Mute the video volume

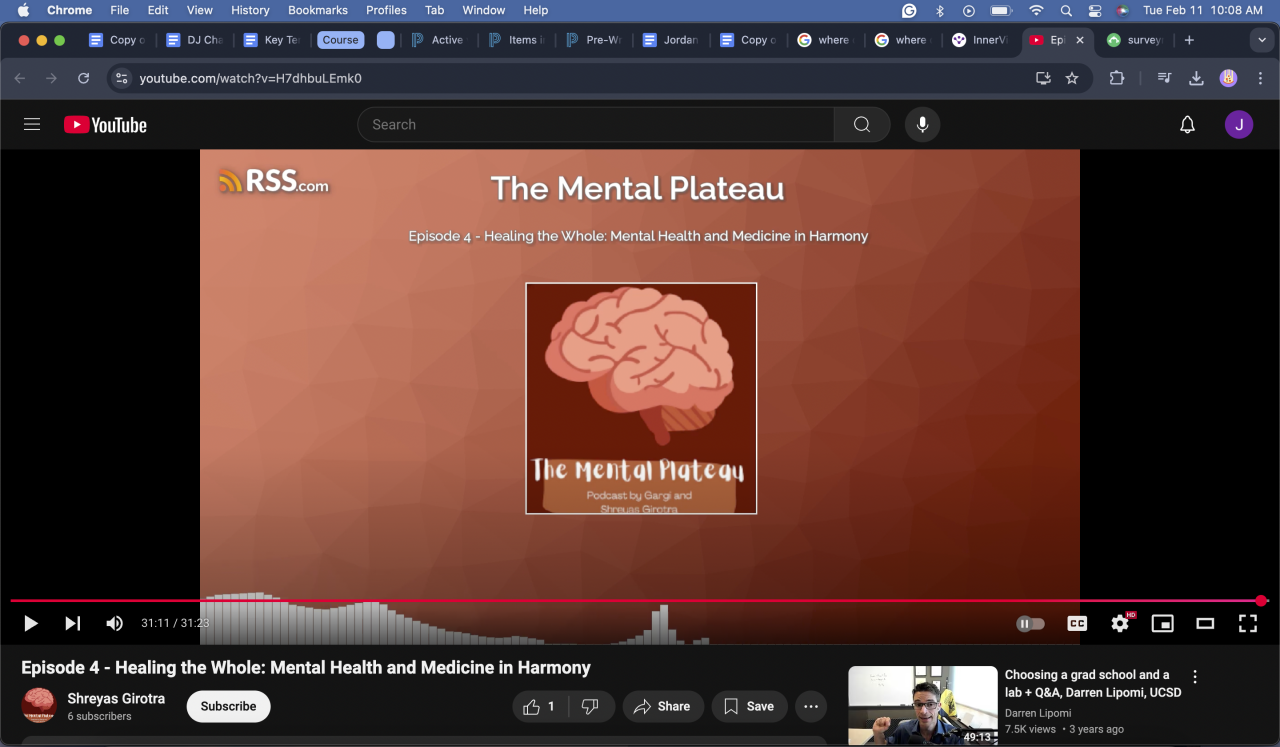click(x=114, y=624)
